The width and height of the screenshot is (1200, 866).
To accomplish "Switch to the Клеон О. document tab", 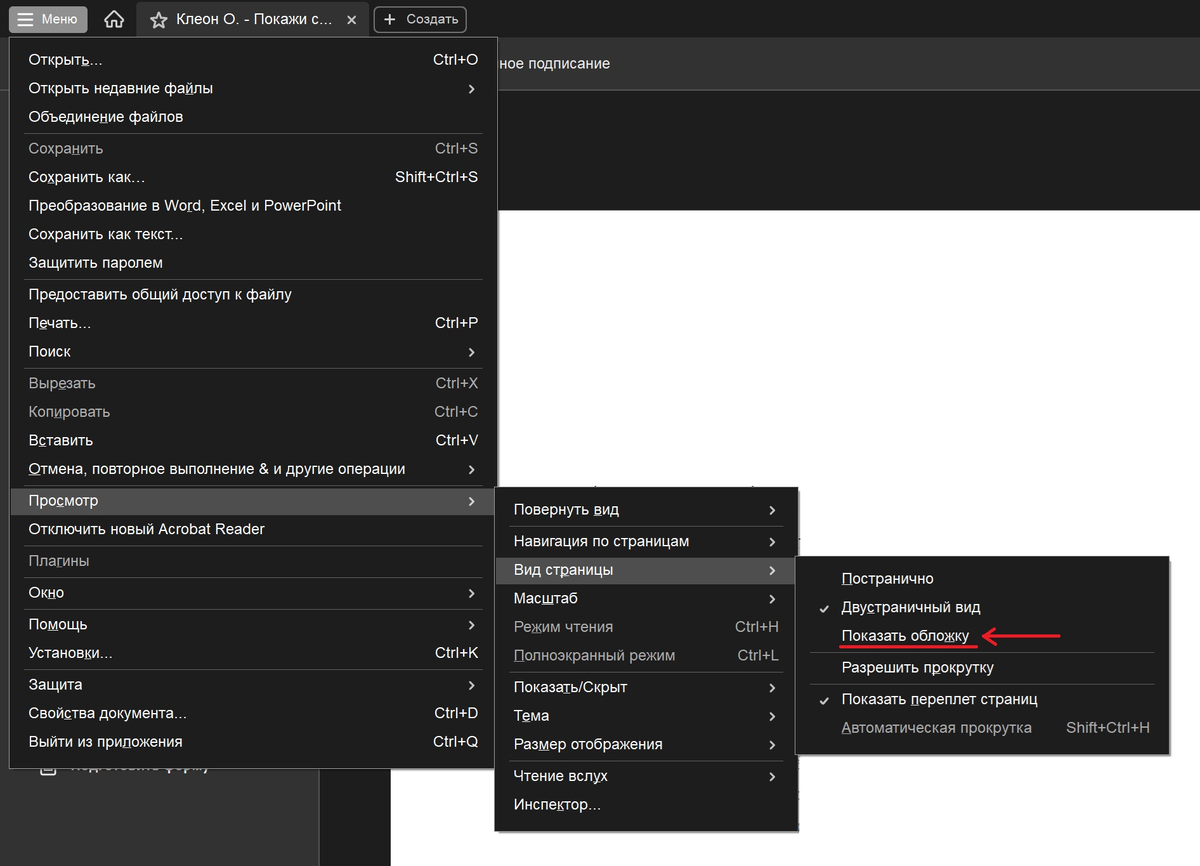I will [x=252, y=20].
